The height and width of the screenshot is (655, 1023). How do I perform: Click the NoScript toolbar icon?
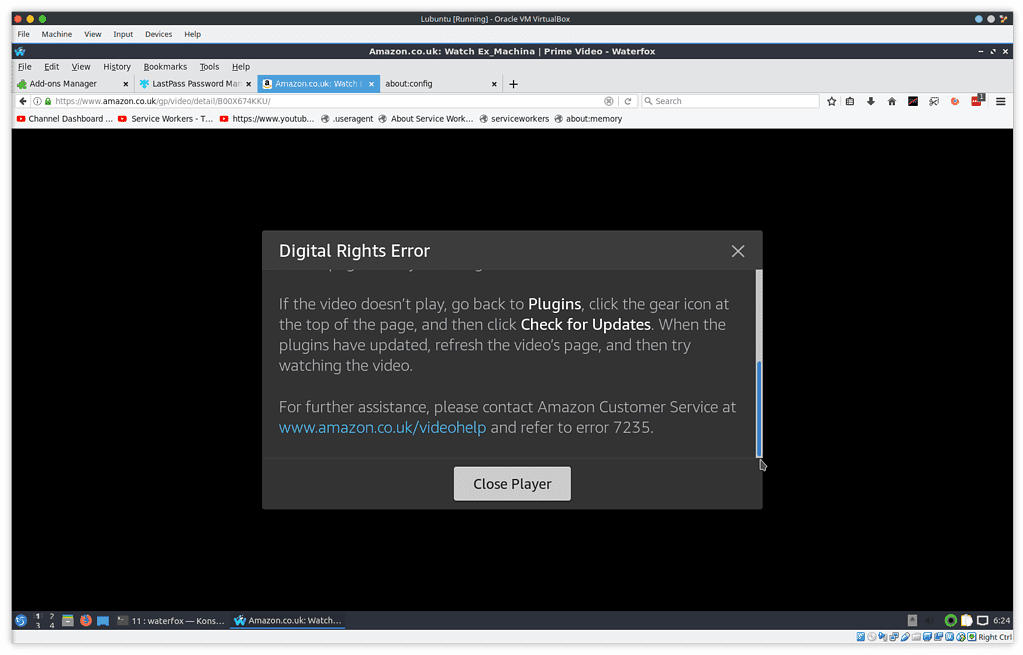[913, 102]
